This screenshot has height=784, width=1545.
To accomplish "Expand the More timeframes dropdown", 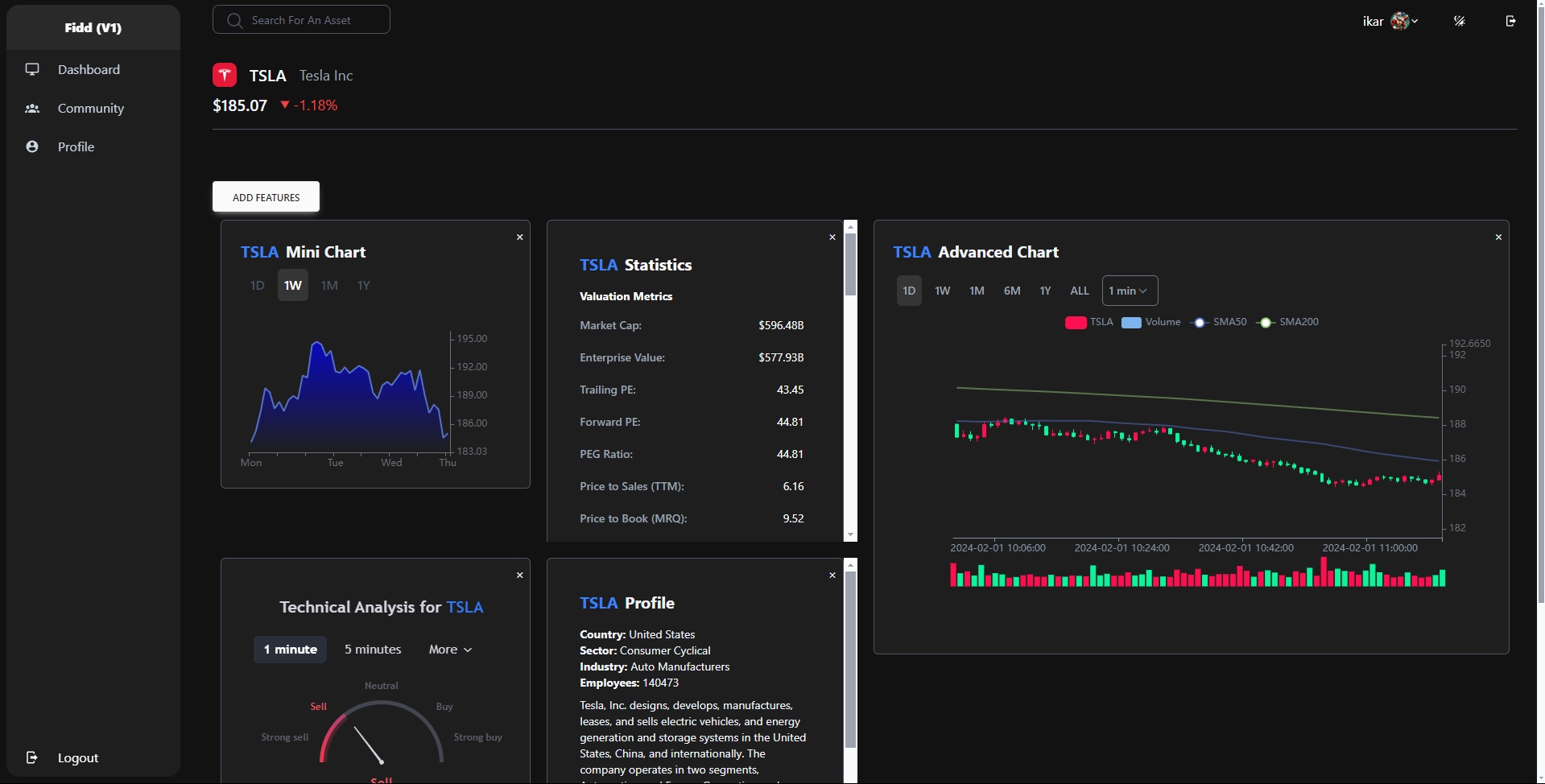I will 450,649.
